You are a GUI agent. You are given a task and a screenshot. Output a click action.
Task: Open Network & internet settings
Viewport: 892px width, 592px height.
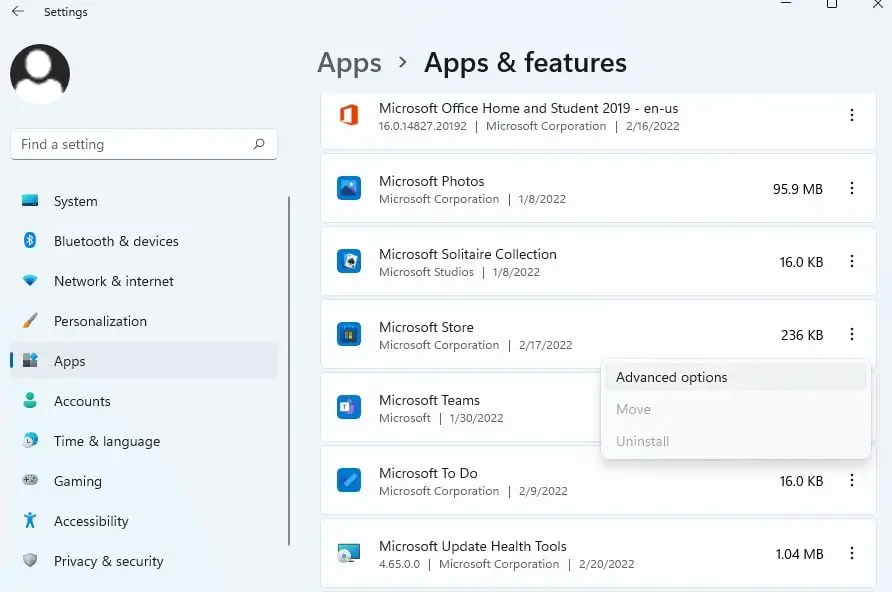pos(144,280)
